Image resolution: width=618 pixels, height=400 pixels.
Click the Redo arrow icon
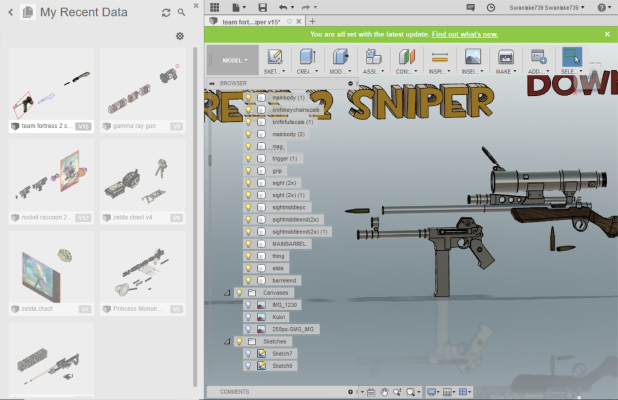[x=305, y=7]
